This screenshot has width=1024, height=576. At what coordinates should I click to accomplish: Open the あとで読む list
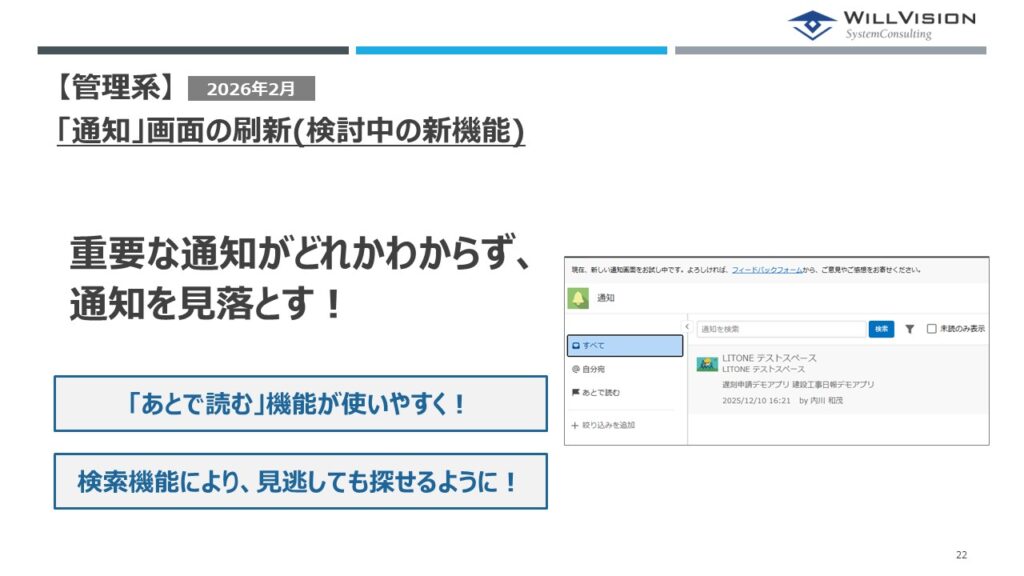[x=601, y=393]
